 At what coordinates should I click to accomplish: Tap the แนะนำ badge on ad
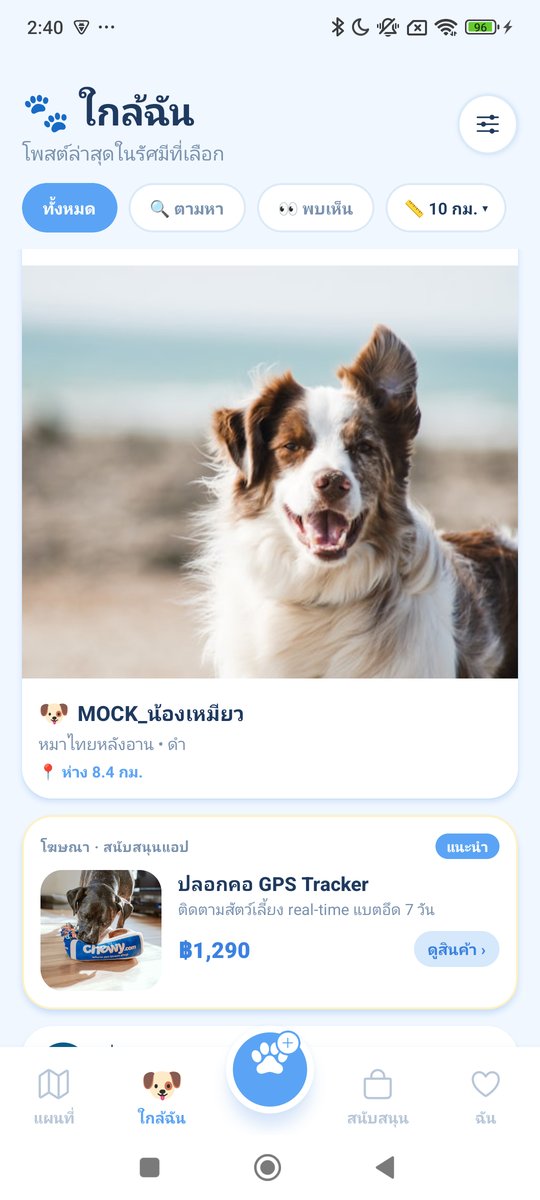(x=467, y=847)
